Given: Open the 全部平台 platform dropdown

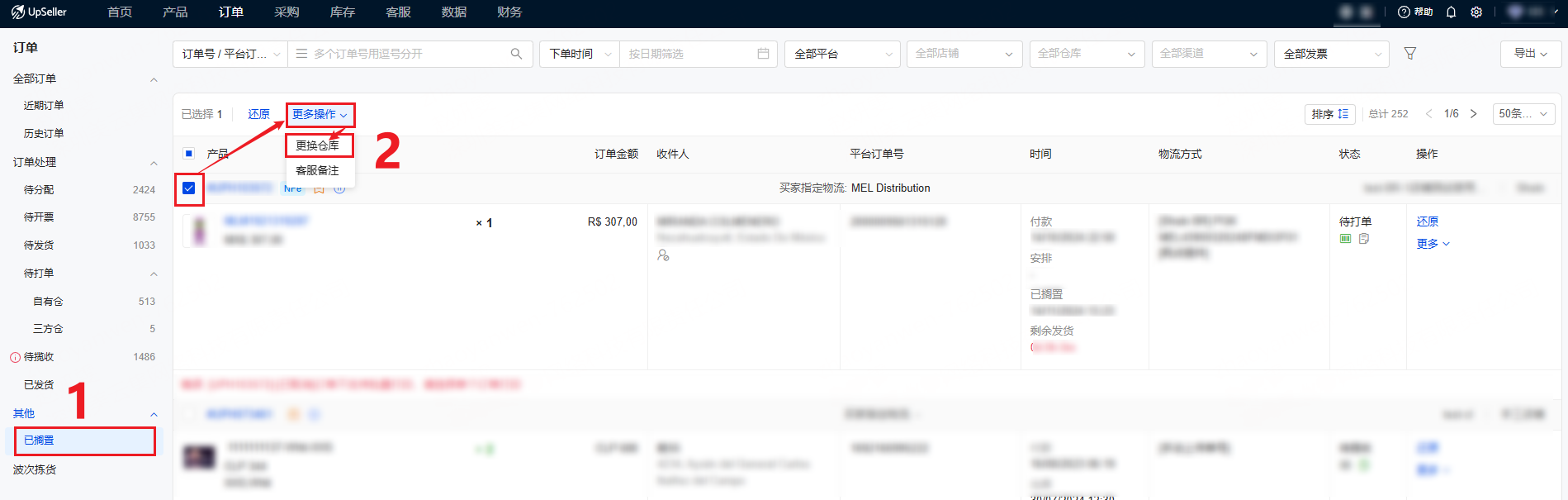Looking at the screenshot, I should pyautogui.click(x=842, y=54).
